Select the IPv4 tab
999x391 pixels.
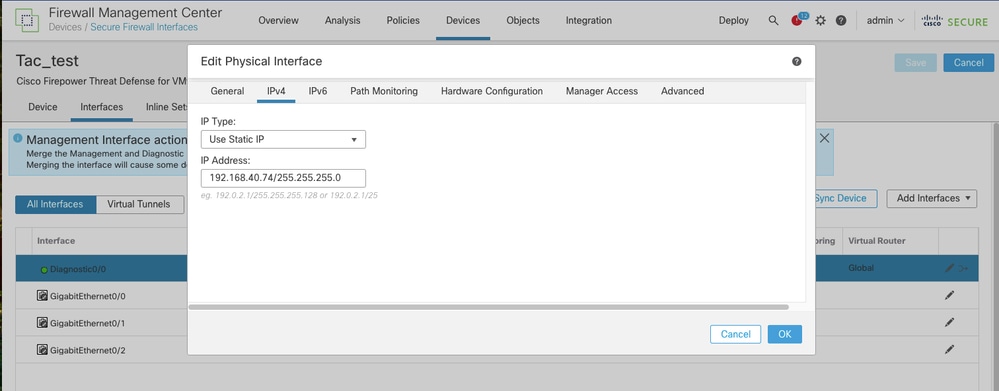click(x=276, y=91)
